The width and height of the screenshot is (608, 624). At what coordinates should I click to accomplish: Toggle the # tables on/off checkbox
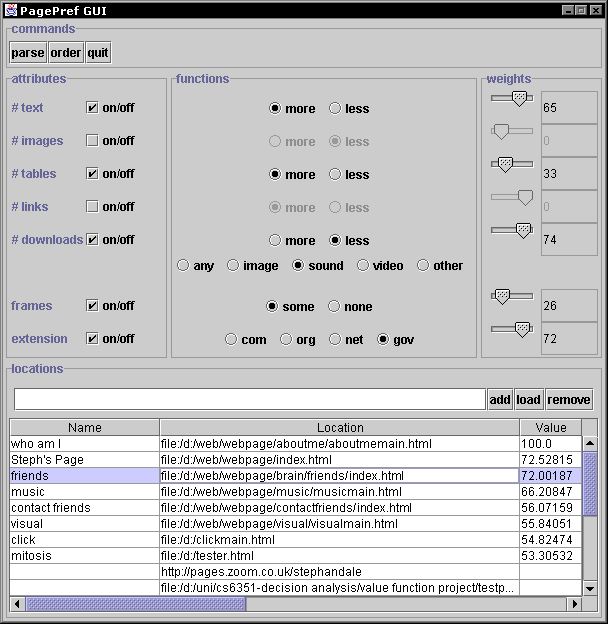pyautogui.click(x=92, y=174)
